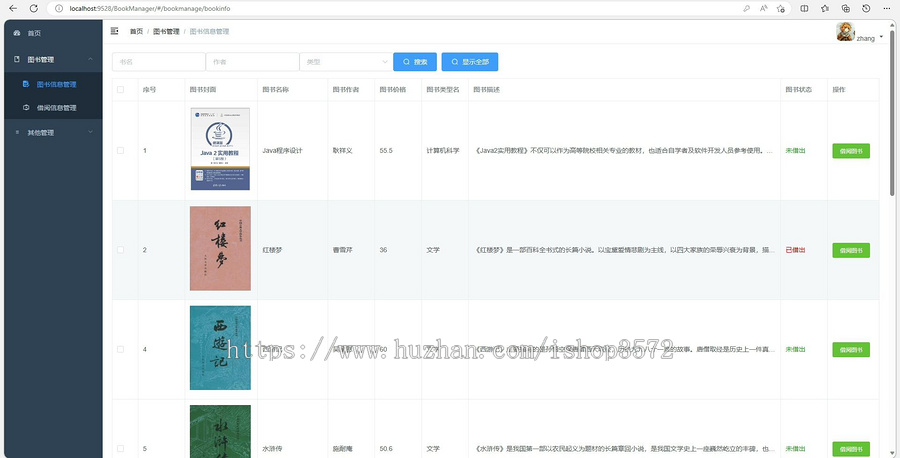This screenshot has width=900, height=458.
Task: Toggle select-all checkbox in table header
Action: 121,90
